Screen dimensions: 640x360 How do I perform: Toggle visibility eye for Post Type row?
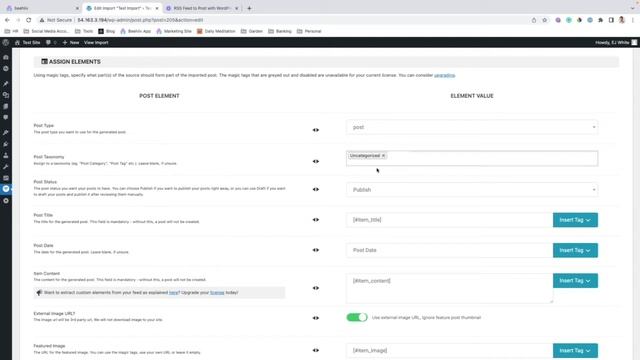click(316, 130)
